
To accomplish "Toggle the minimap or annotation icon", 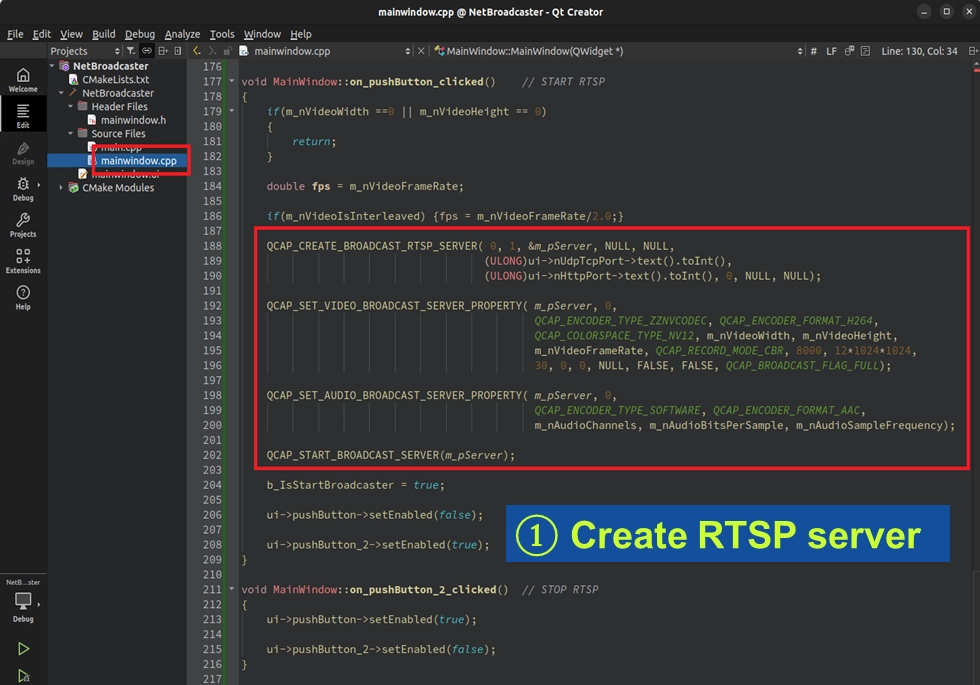I will click(x=865, y=51).
